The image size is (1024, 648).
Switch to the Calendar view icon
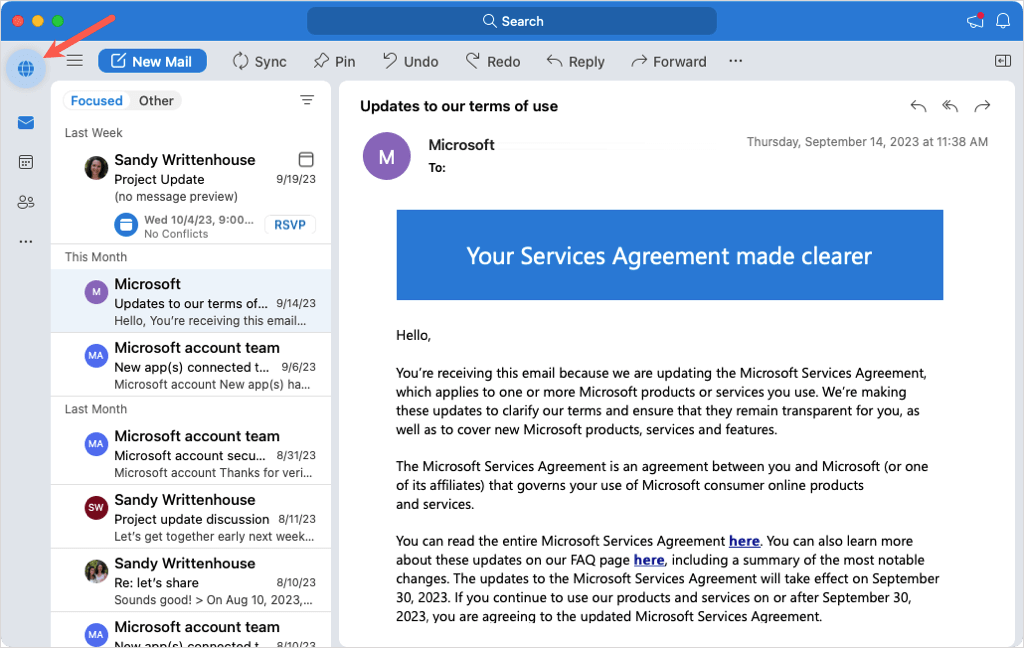[x=26, y=162]
